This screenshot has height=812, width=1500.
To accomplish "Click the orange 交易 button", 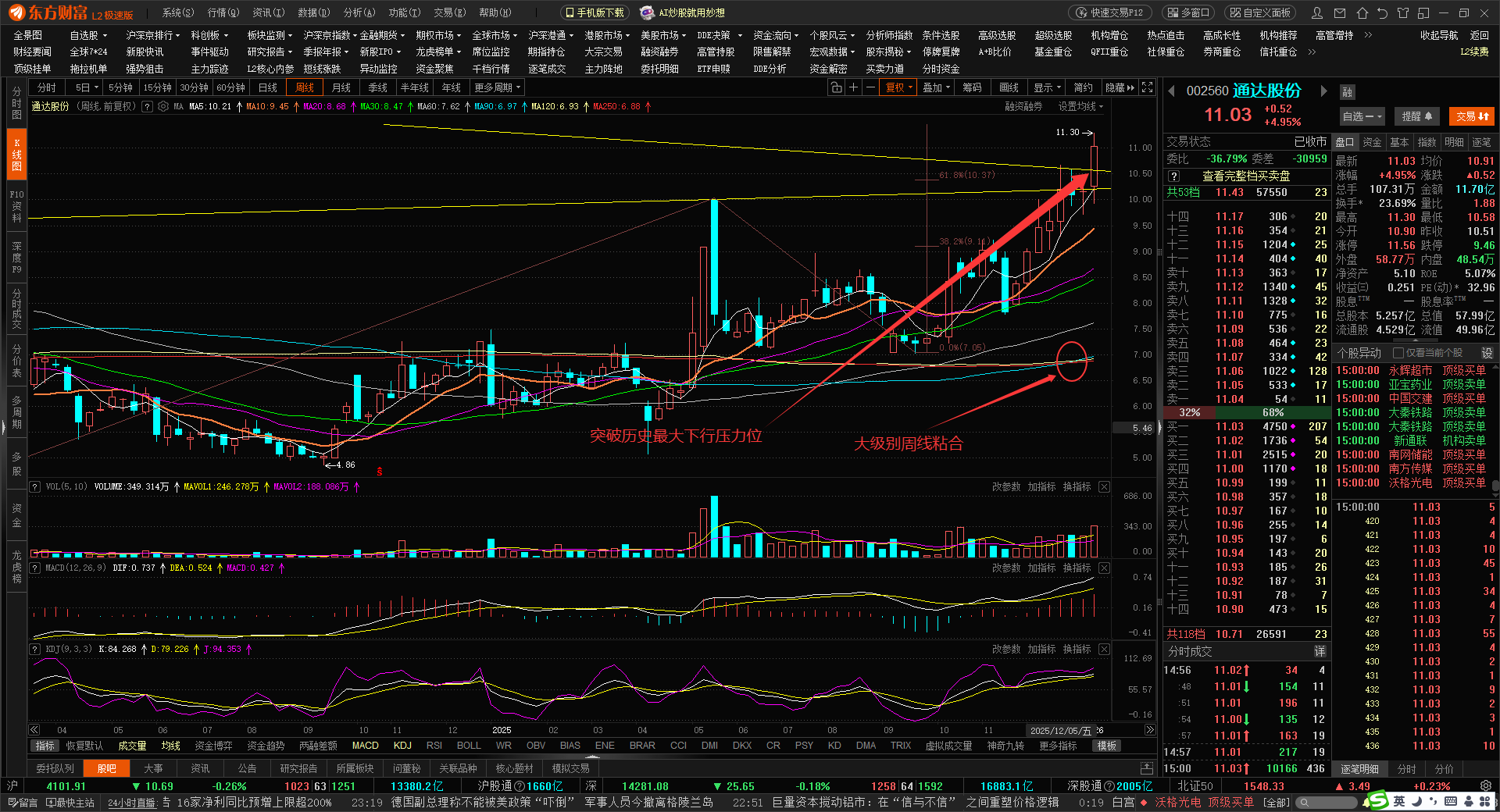I will (x=1473, y=116).
